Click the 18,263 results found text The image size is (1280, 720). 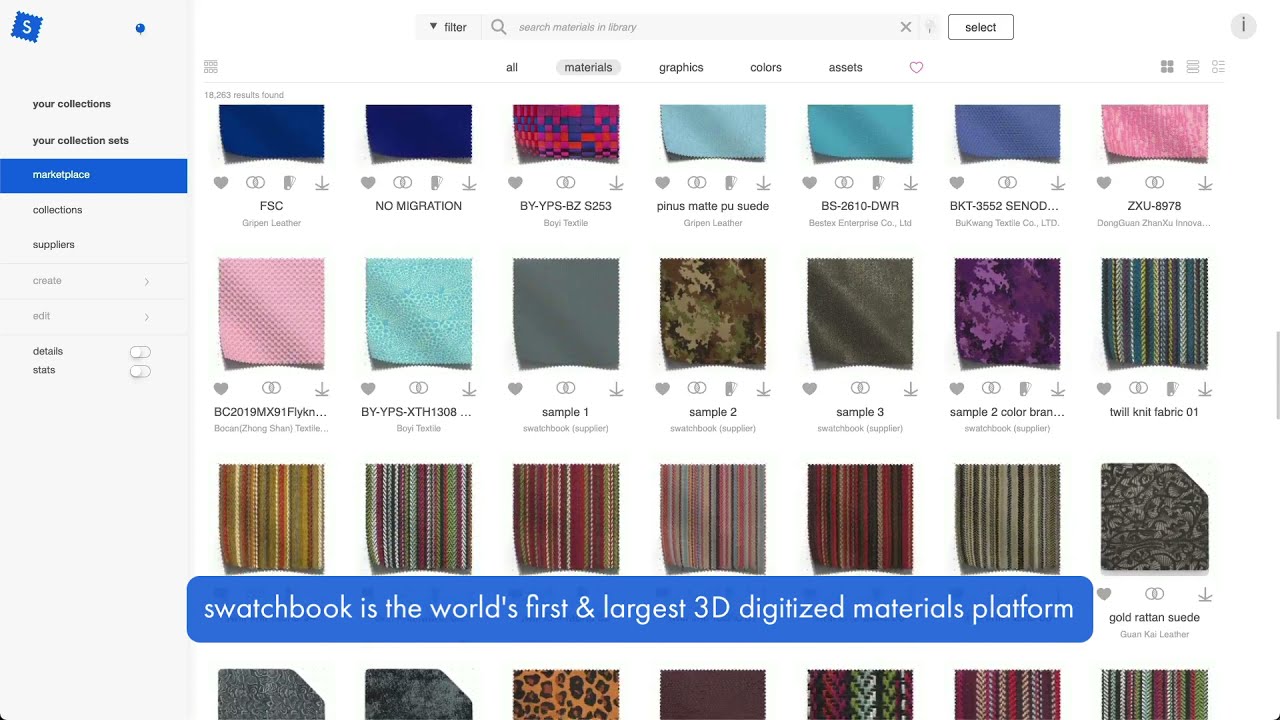(x=244, y=95)
